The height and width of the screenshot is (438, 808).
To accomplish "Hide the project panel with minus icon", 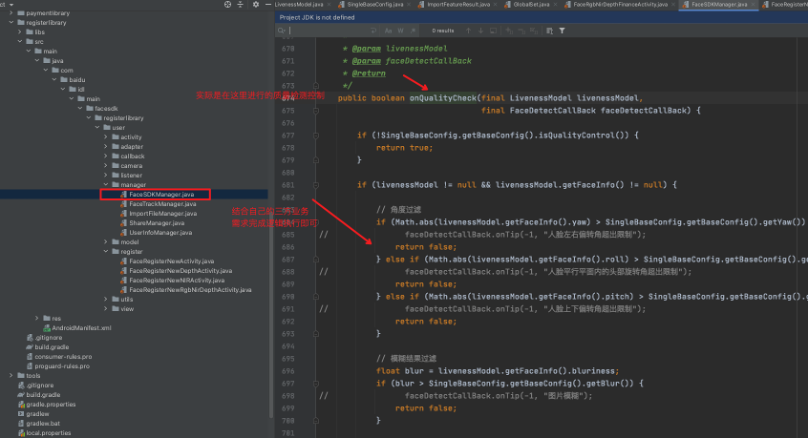I will click(268, 4).
